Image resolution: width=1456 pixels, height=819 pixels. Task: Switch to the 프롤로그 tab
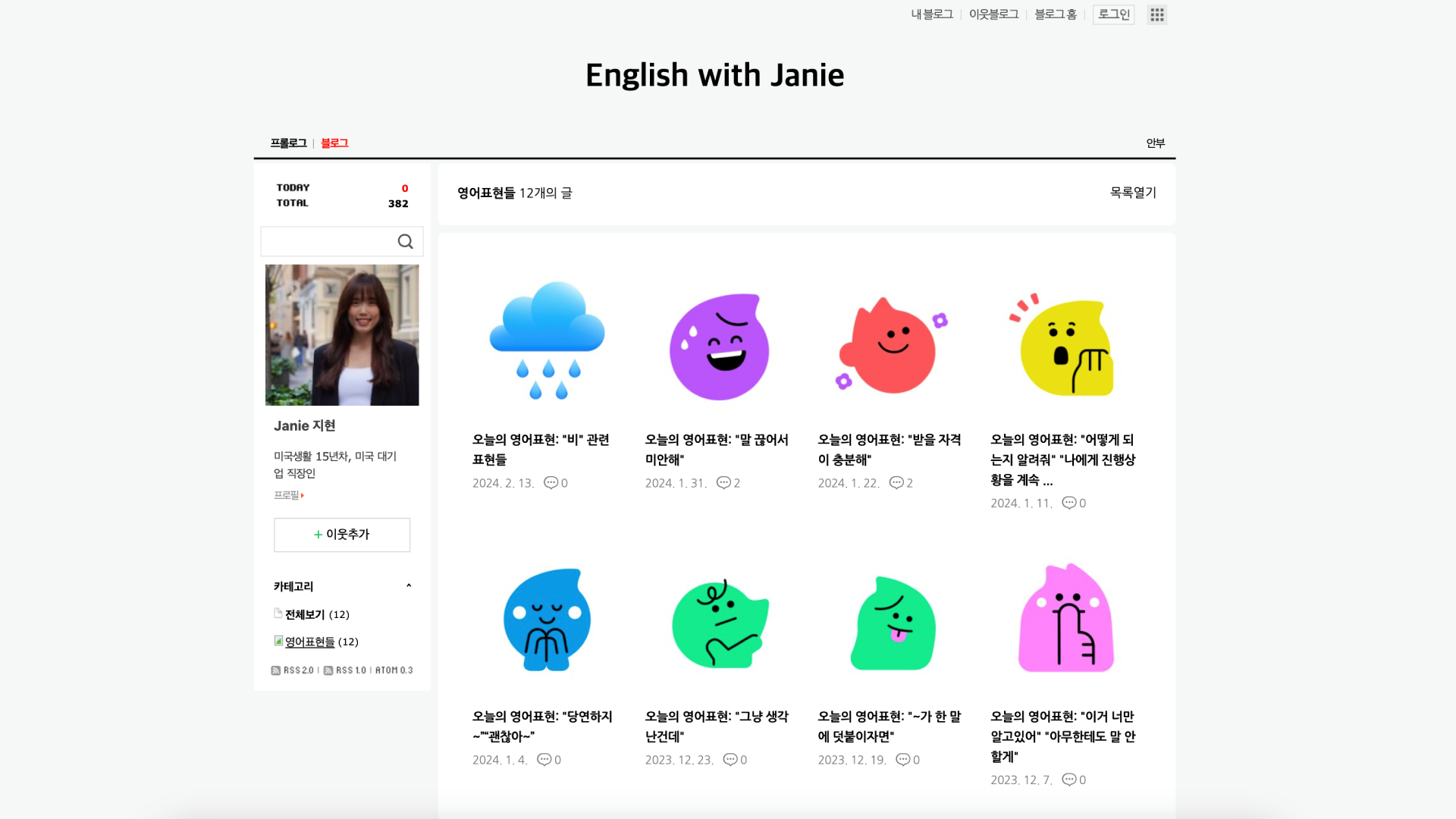(288, 143)
